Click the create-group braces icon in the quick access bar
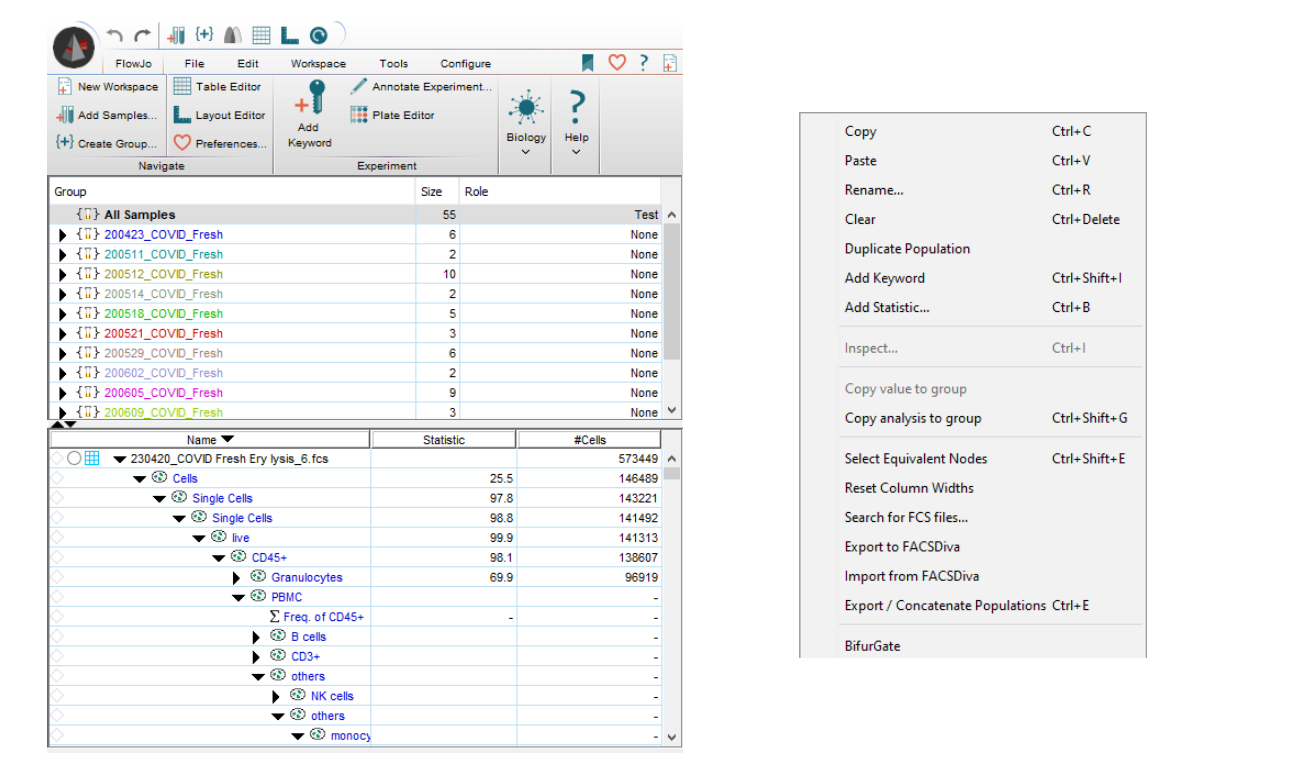The image size is (1313, 776). [204, 35]
